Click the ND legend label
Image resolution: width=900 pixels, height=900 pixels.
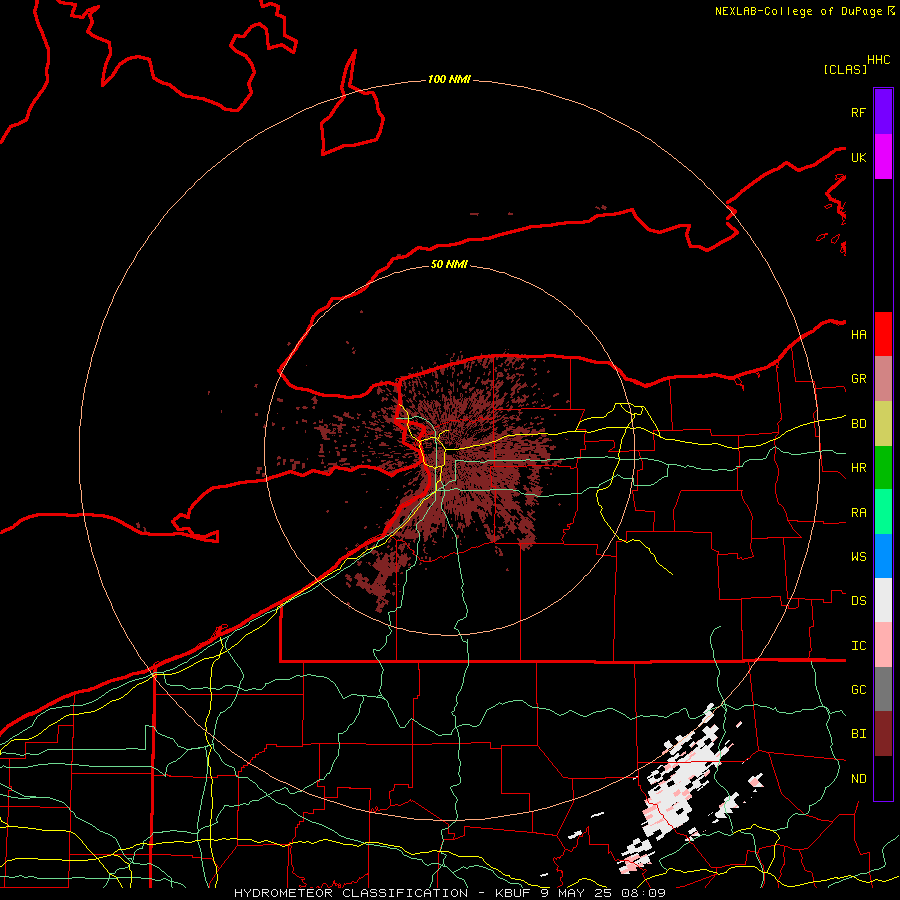tap(859, 779)
